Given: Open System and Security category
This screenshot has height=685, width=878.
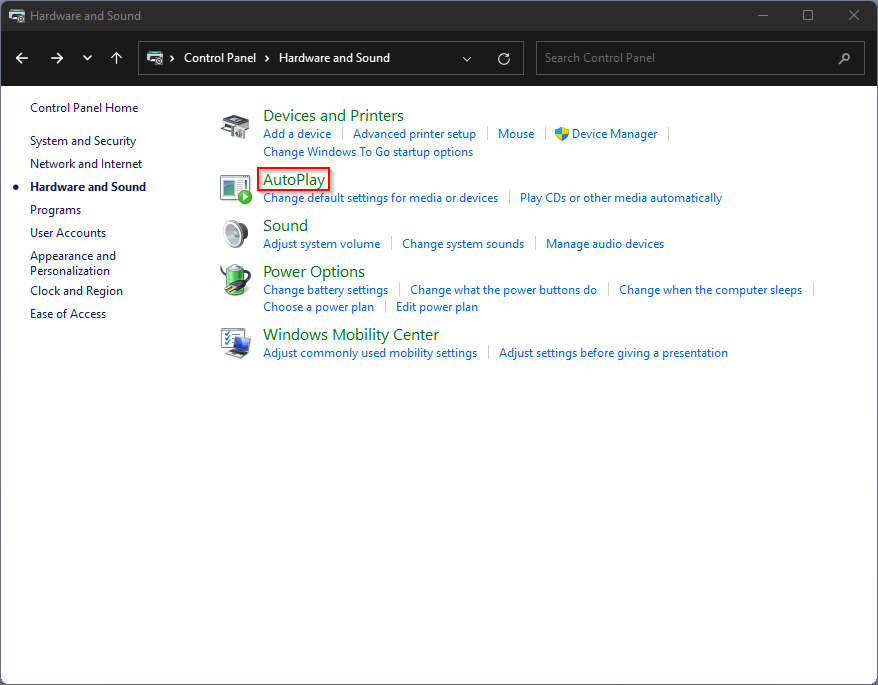Looking at the screenshot, I should (83, 141).
